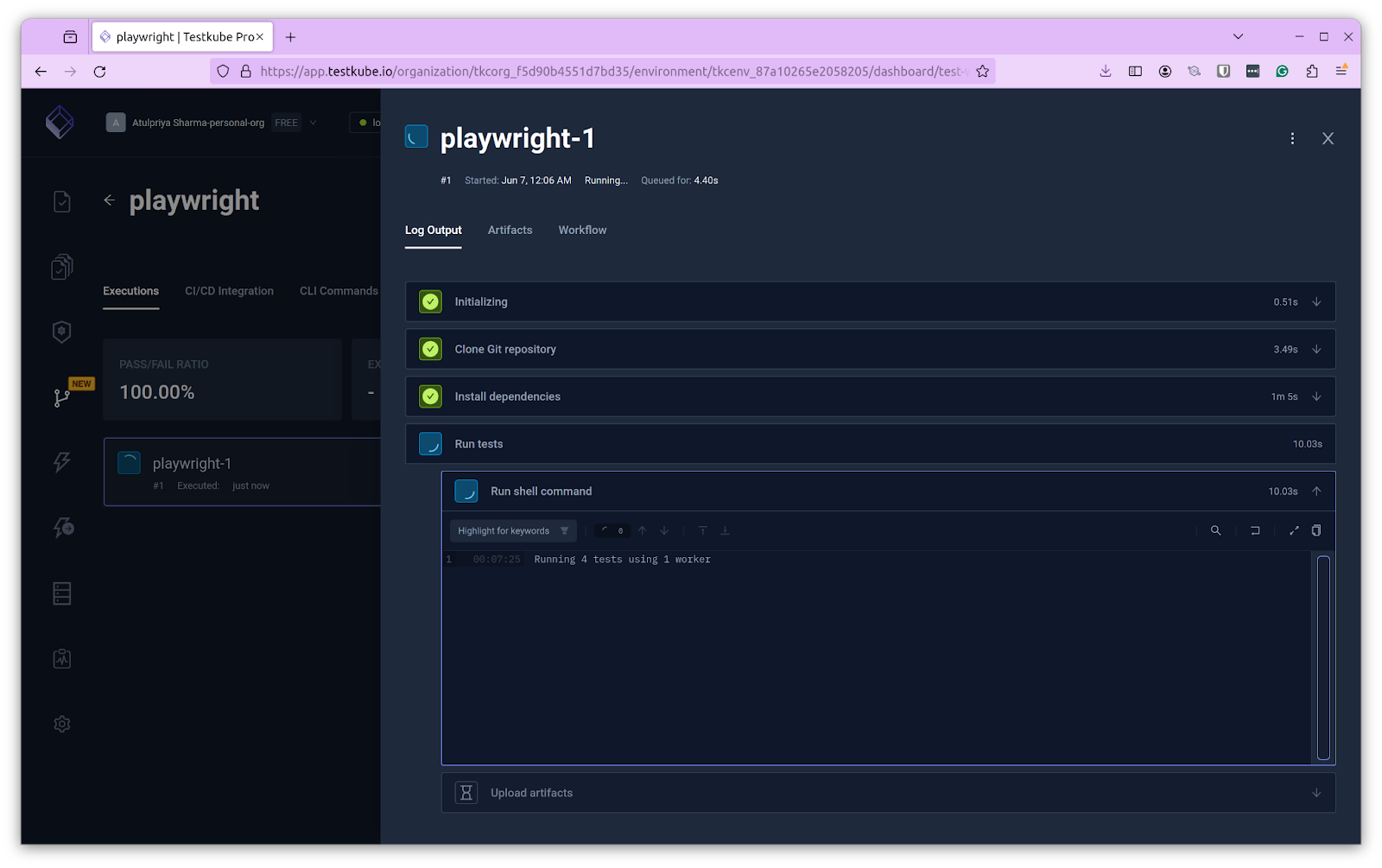Open the clipboard status icon in the sidebar
The height and width of the screenshot is (868, 1382).
(62, 659)
